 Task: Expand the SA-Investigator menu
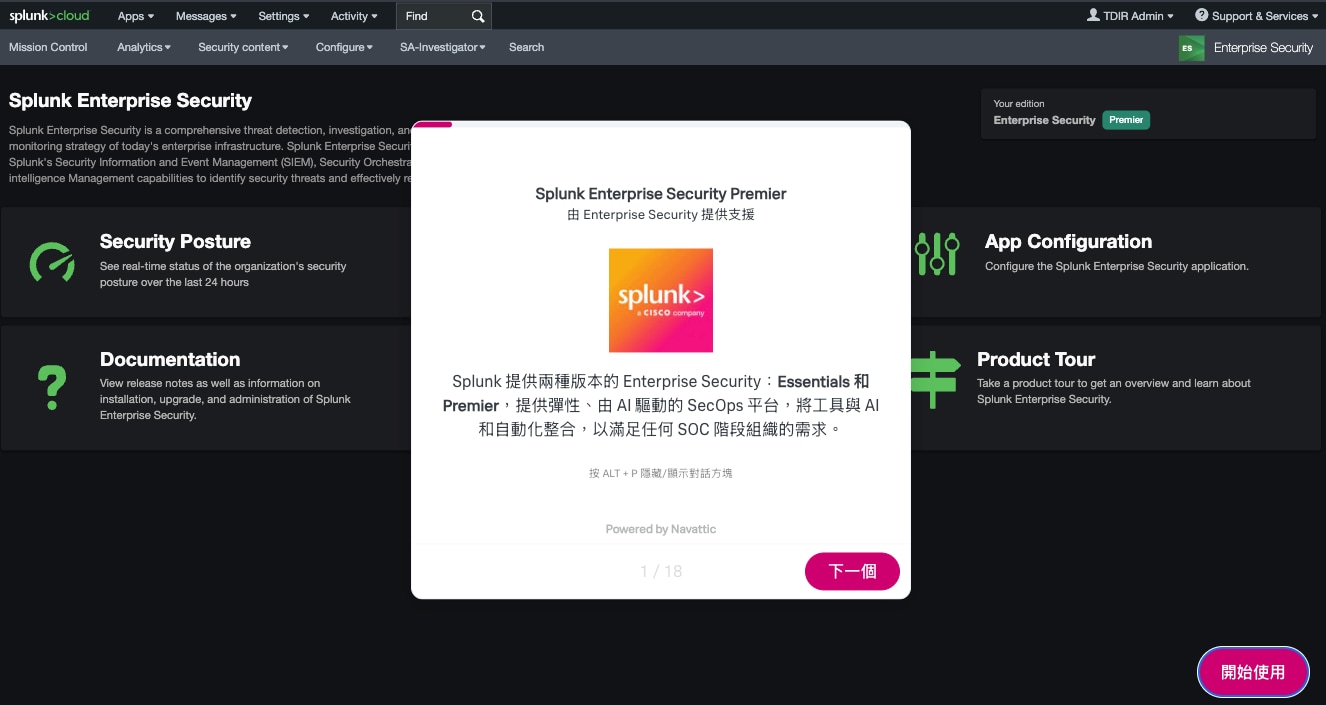(x=443, y=47)
